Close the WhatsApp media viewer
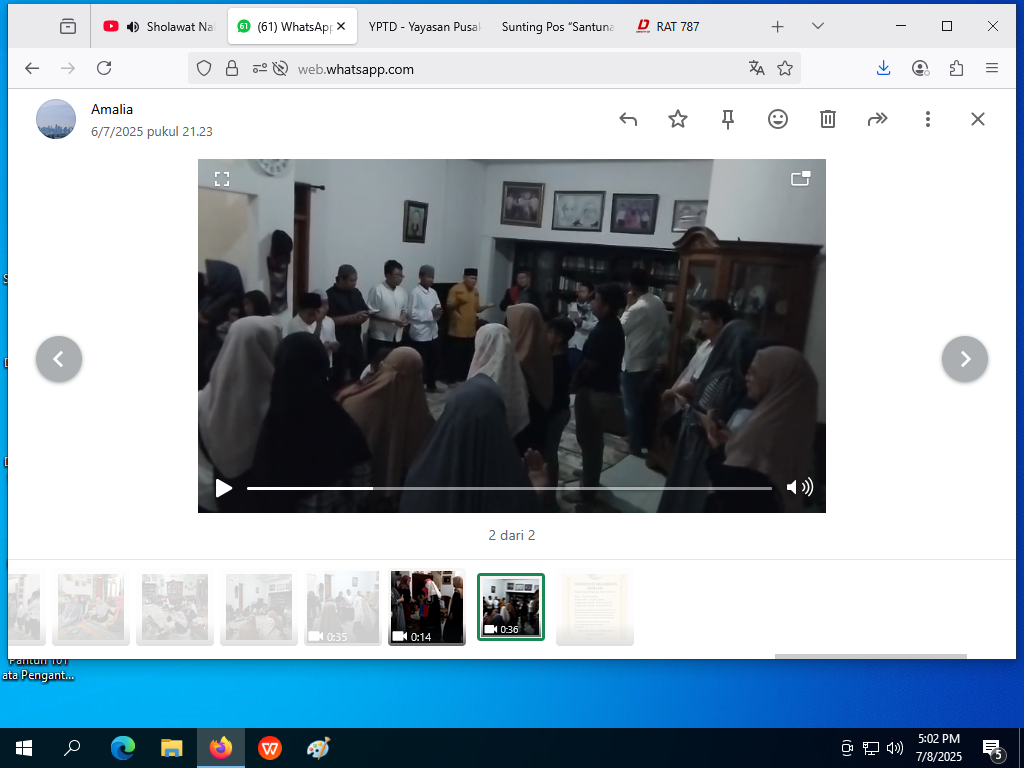The width and height of the screenshot is (1024, 768). (x=978, y=119)
